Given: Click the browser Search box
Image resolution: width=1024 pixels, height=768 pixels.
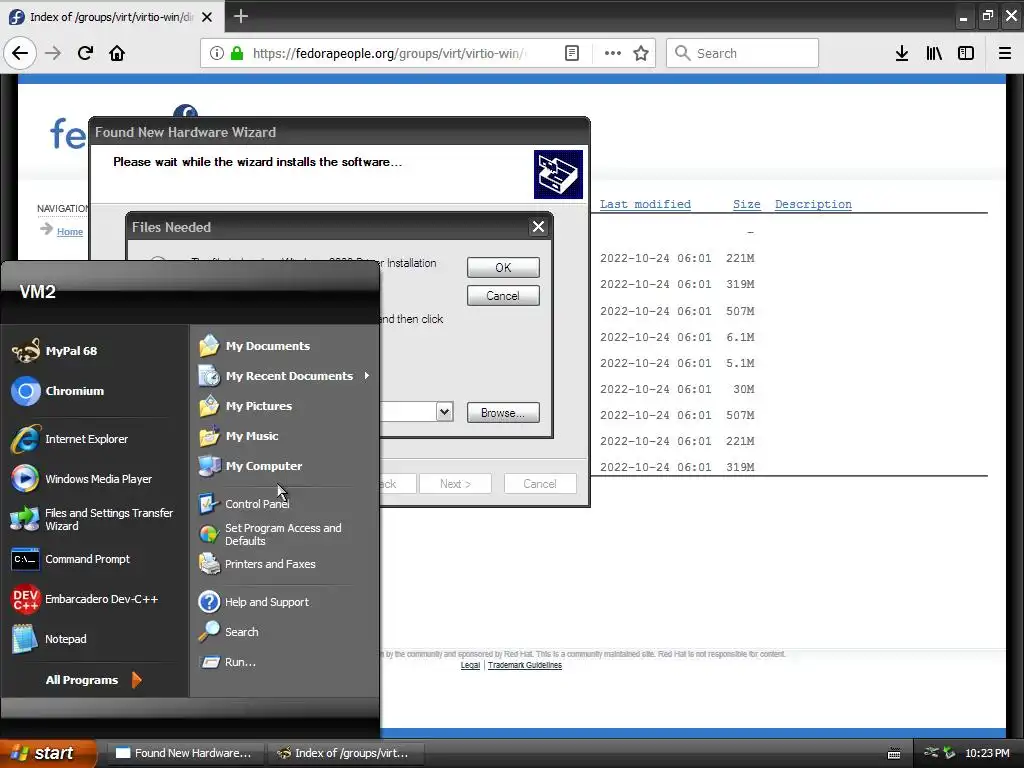Looking at the screenshot, I should click(743, 53).
